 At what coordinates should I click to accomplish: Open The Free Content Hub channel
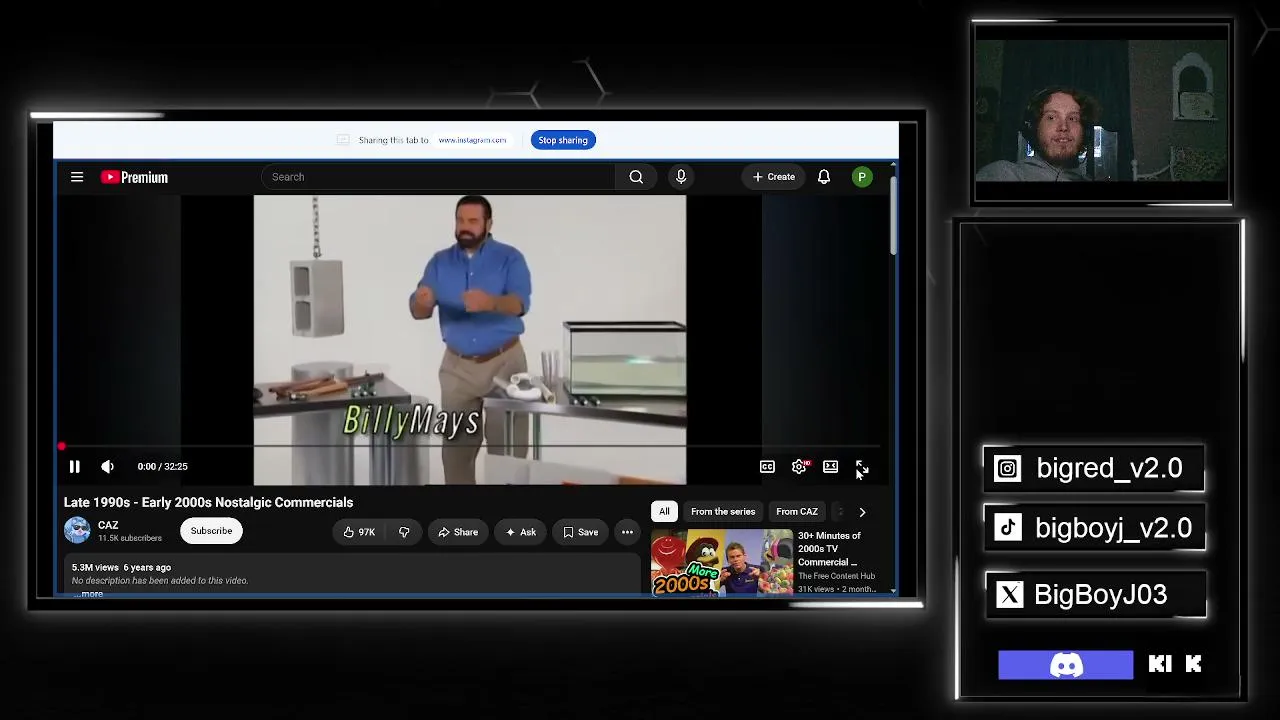tap(837, 576)
